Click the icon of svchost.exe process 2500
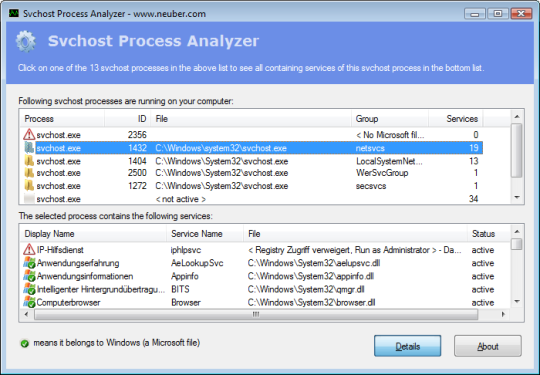 (29, 173)
